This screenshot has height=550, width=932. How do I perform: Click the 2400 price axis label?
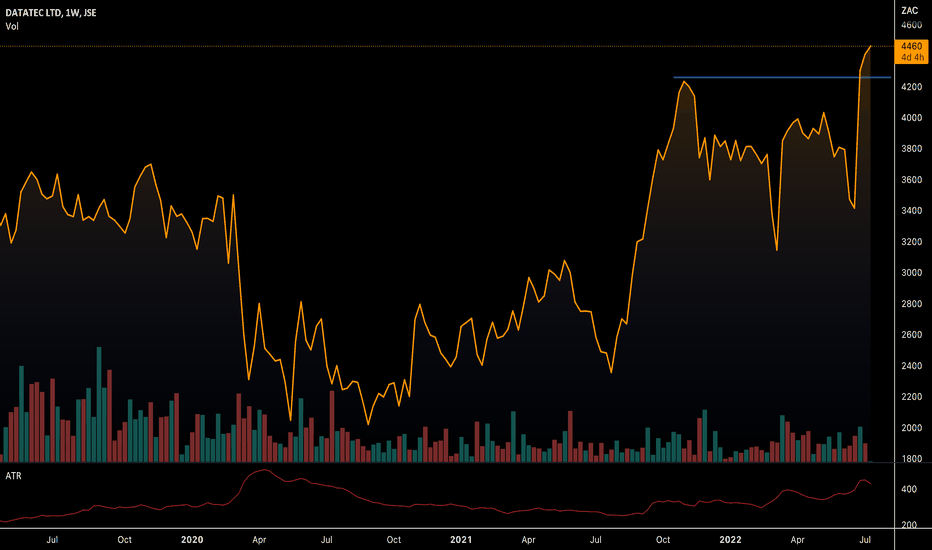point(911,366)
